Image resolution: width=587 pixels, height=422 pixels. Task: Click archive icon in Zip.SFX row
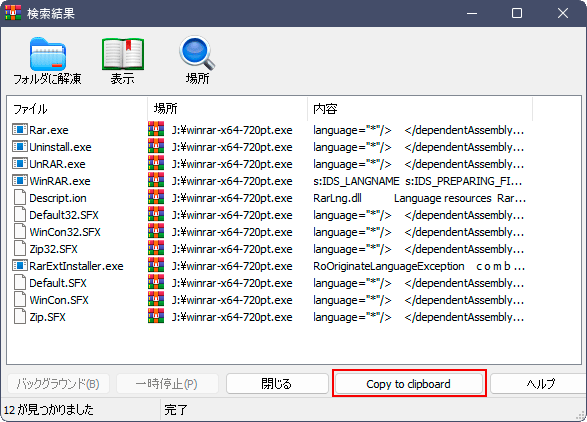click(x=156, y=316)
